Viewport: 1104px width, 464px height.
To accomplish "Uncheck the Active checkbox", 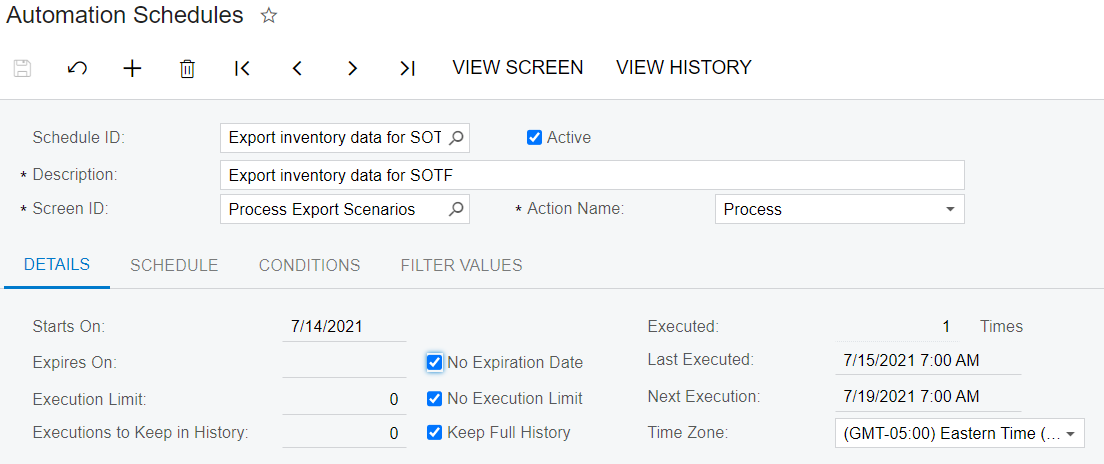I will point(534,138).
